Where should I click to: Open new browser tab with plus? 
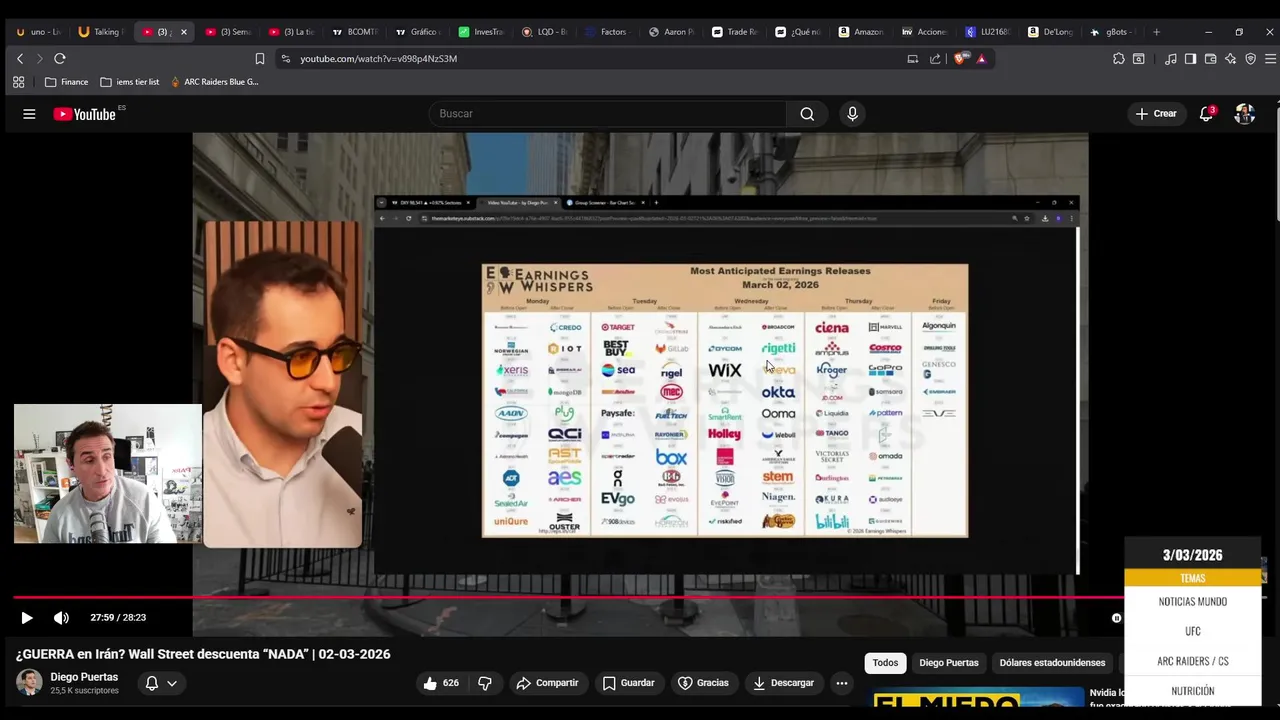tap(1156, 32)
